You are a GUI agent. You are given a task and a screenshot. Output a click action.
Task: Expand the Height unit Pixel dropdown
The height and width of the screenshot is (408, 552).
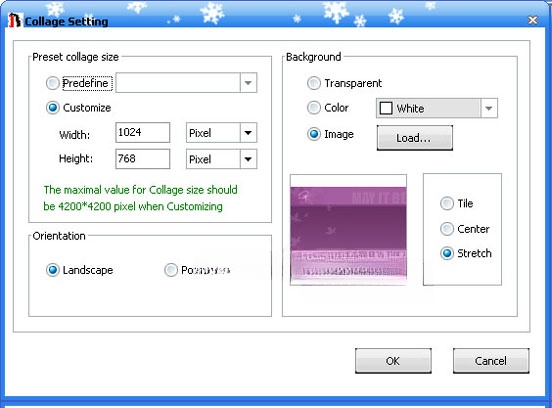[x=221, y=159]
